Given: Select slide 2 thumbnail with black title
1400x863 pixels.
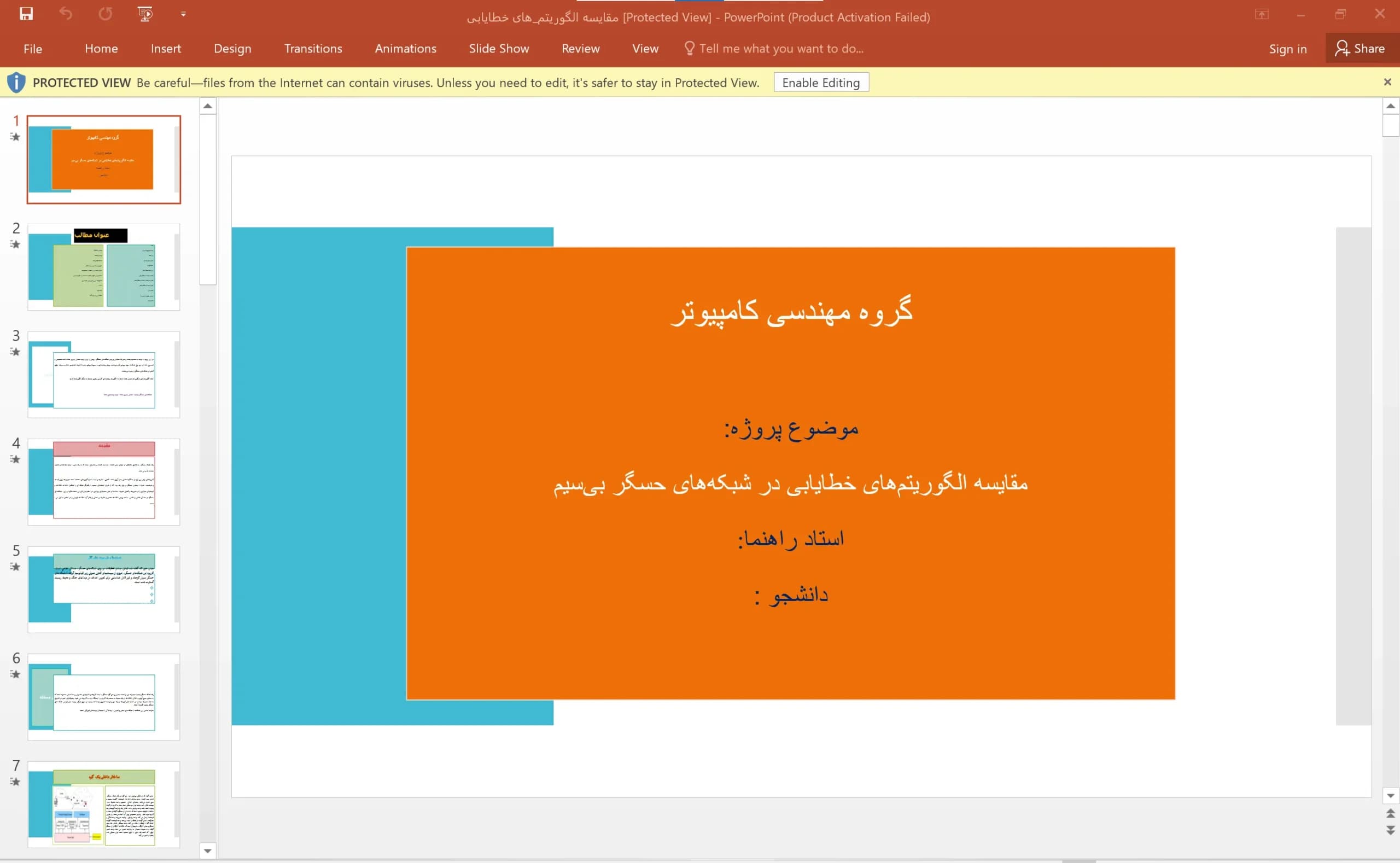Looking at the screenshot, I should (x=104, y=267).
